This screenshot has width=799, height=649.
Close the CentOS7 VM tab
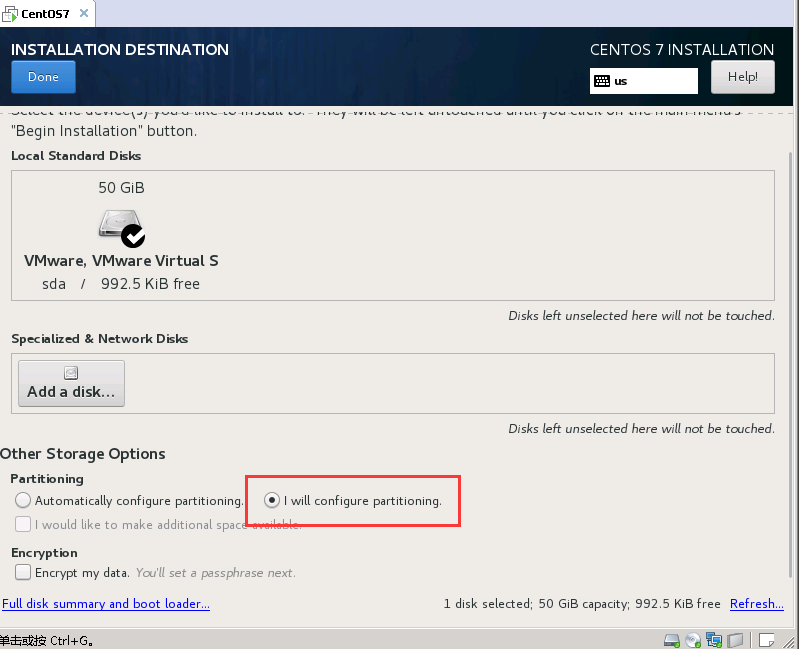(x=84, y=13)
